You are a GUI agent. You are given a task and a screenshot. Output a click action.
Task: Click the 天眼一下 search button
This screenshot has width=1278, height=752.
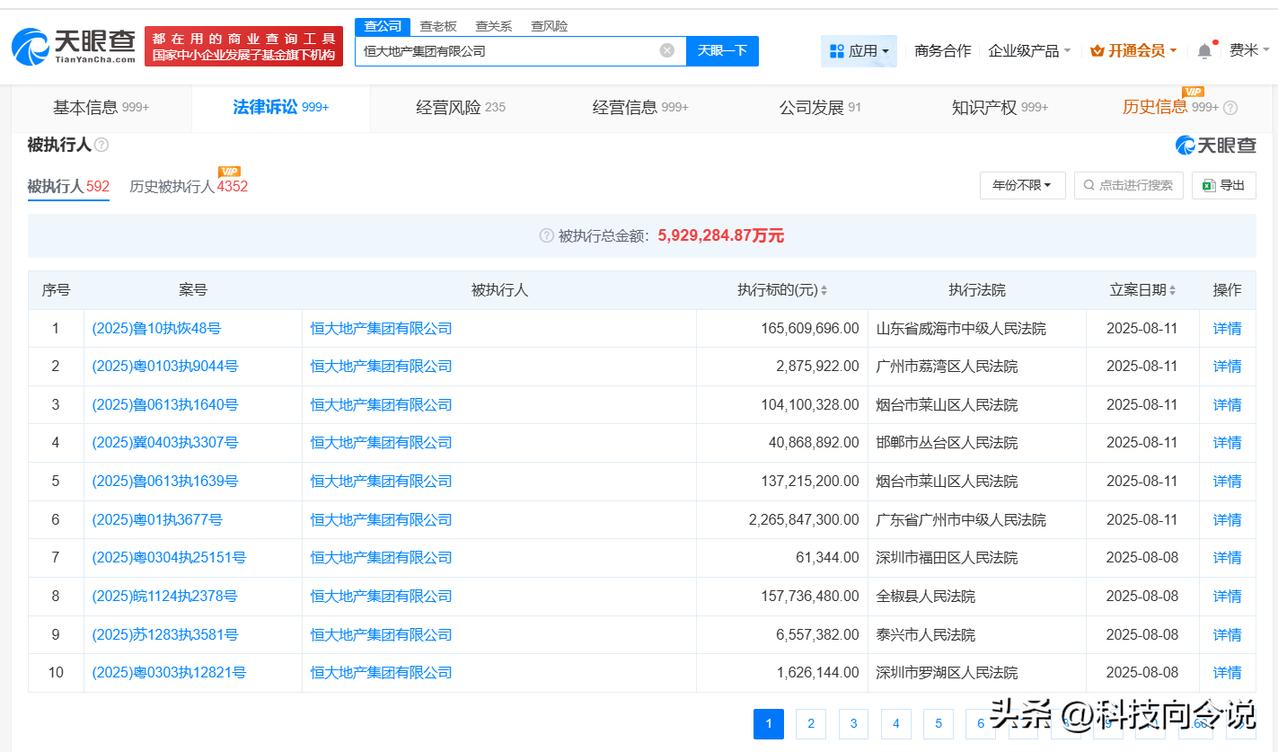[722, 50]
